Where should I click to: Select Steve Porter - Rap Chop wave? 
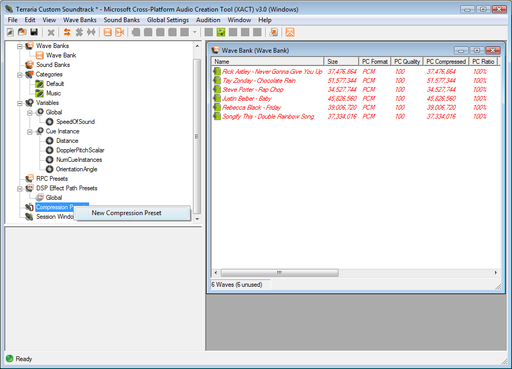253,89
